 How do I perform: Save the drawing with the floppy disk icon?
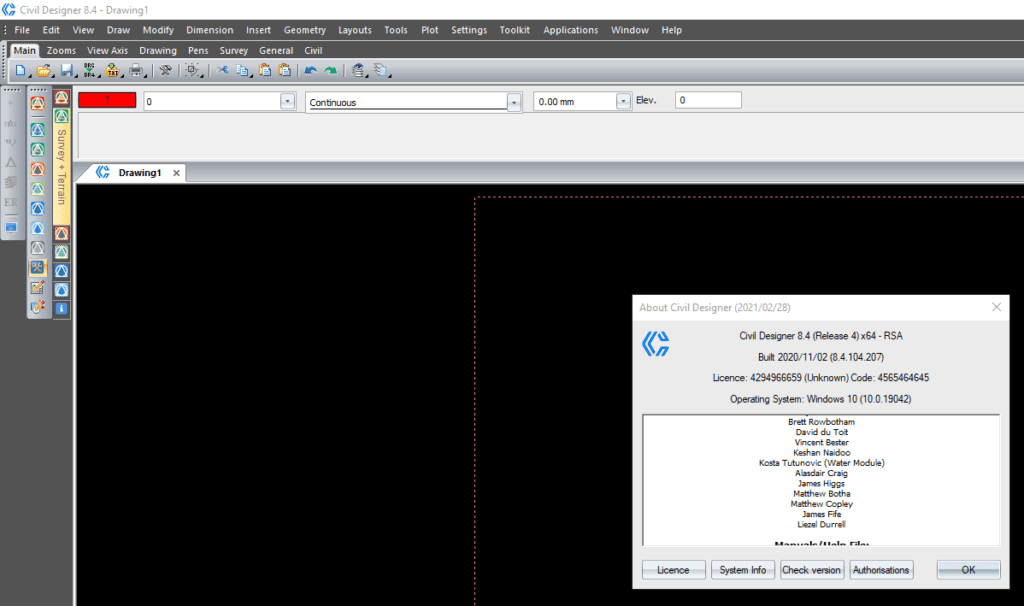[x=66, y=71]
